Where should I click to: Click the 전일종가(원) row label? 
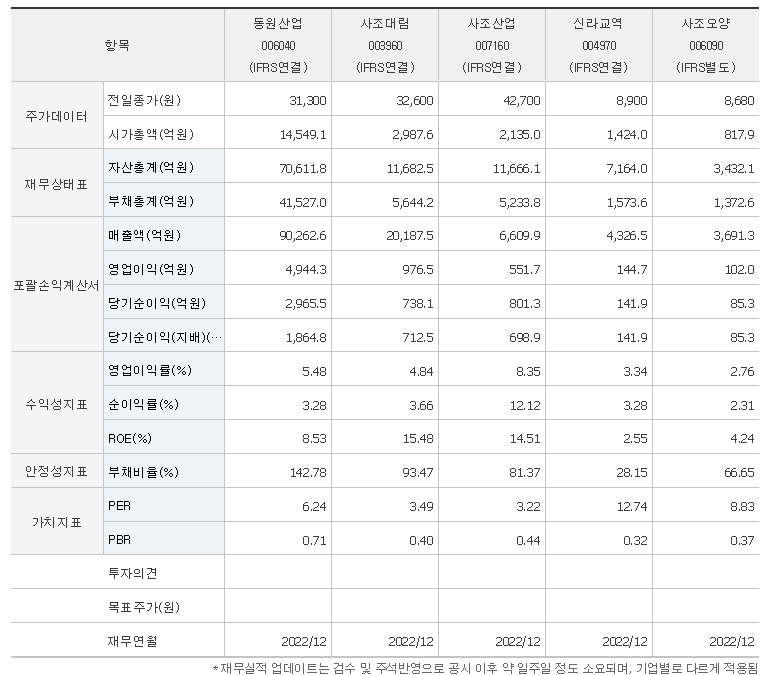point(144,100)
